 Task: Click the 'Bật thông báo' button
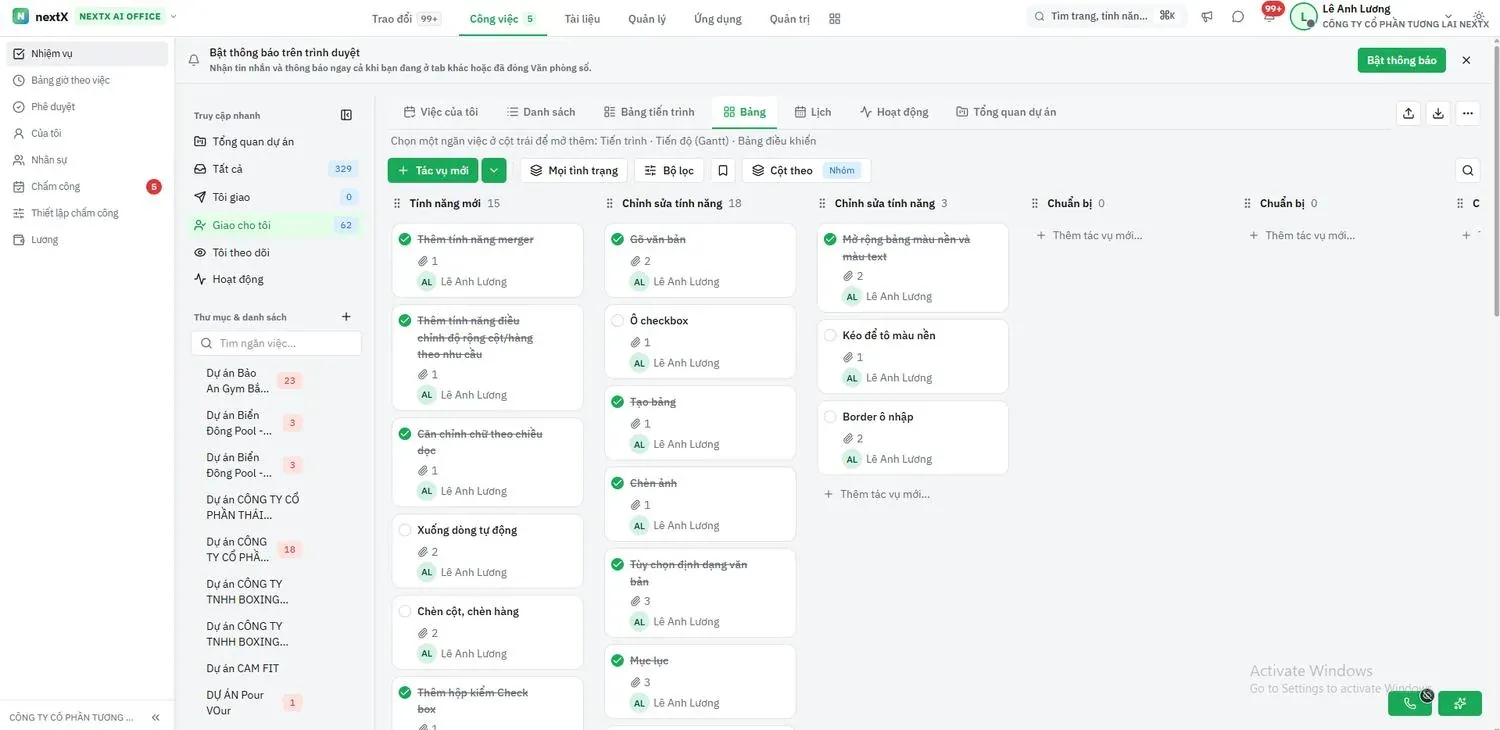1401,60
